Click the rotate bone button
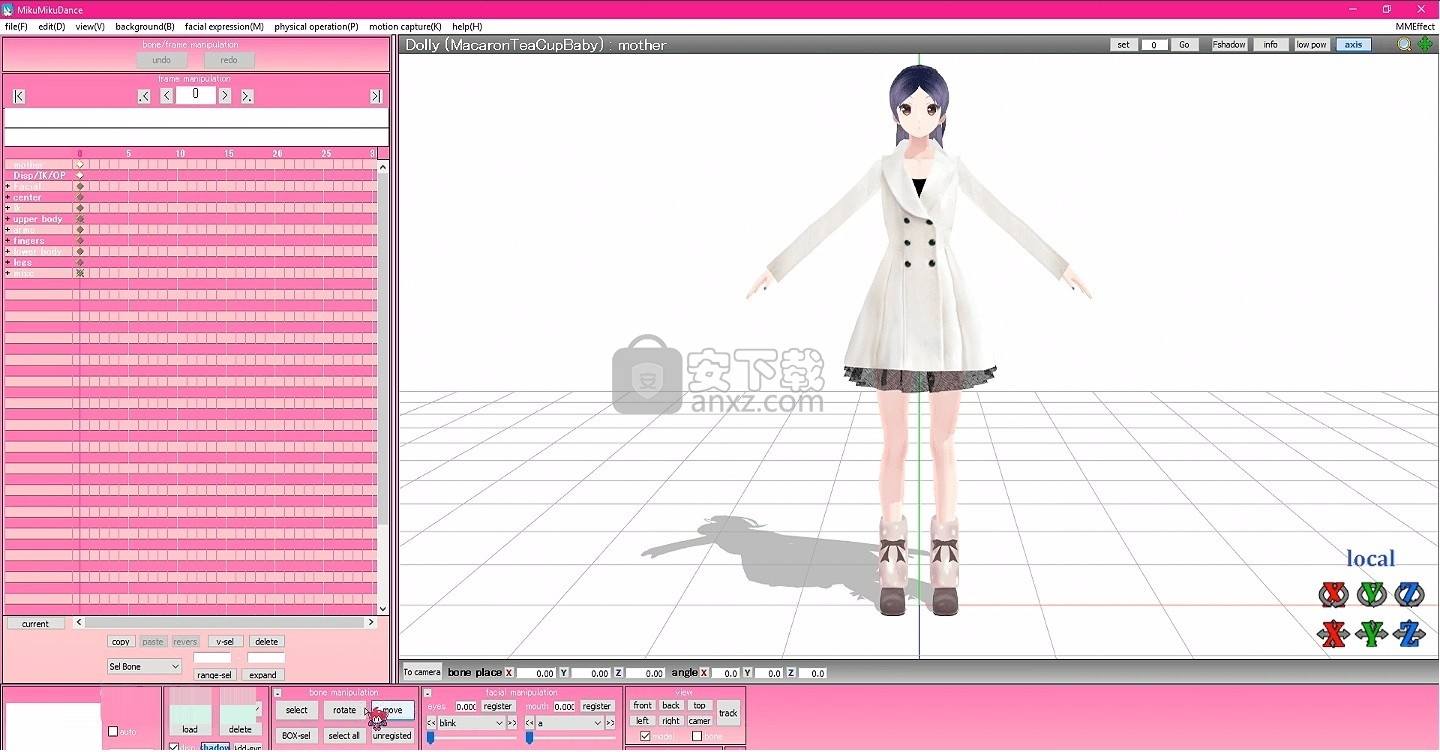The width and height of the screenshot is (1440, 752). point(345,710)
